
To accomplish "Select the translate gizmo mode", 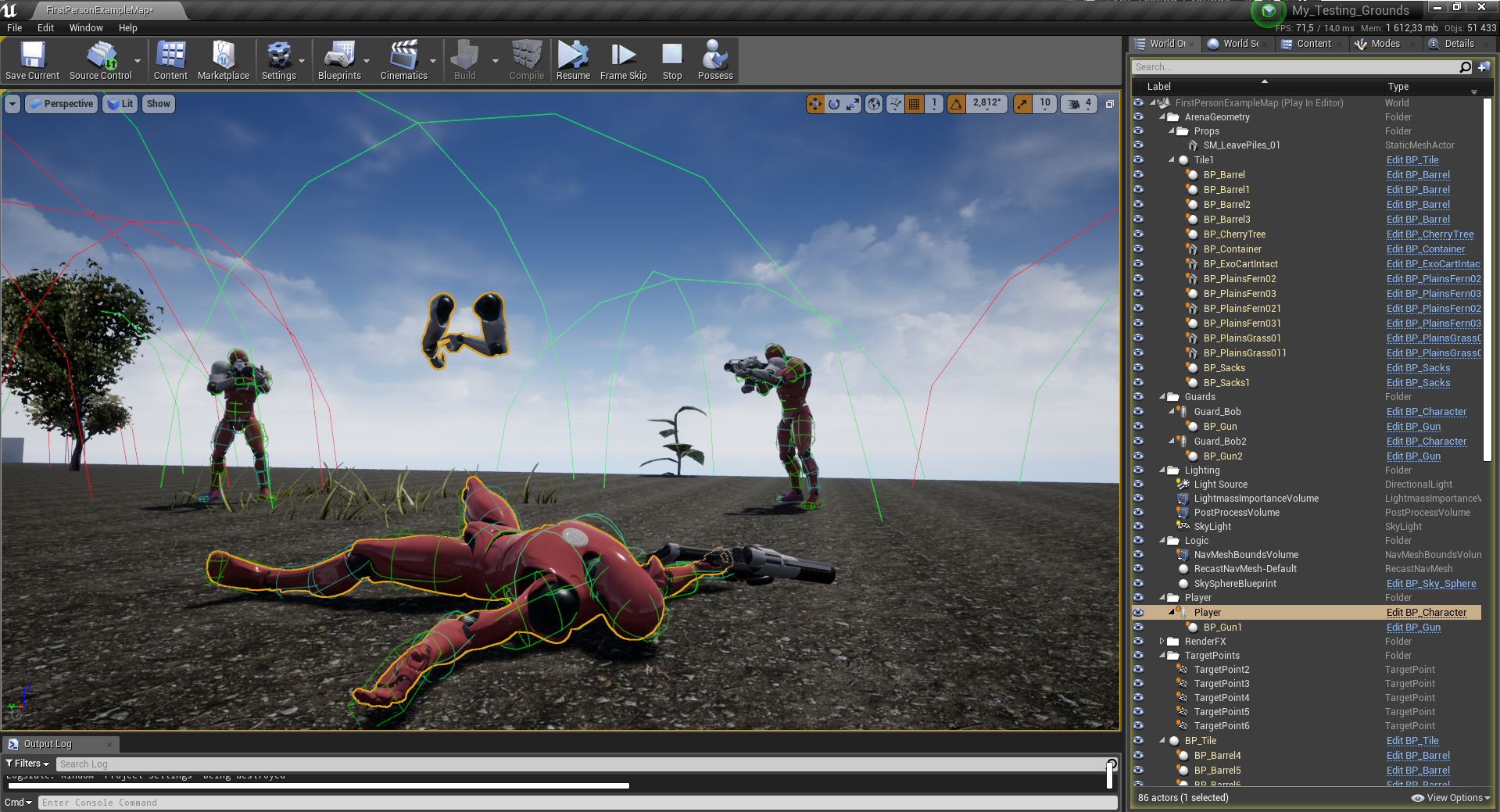I will coord(815,104).
